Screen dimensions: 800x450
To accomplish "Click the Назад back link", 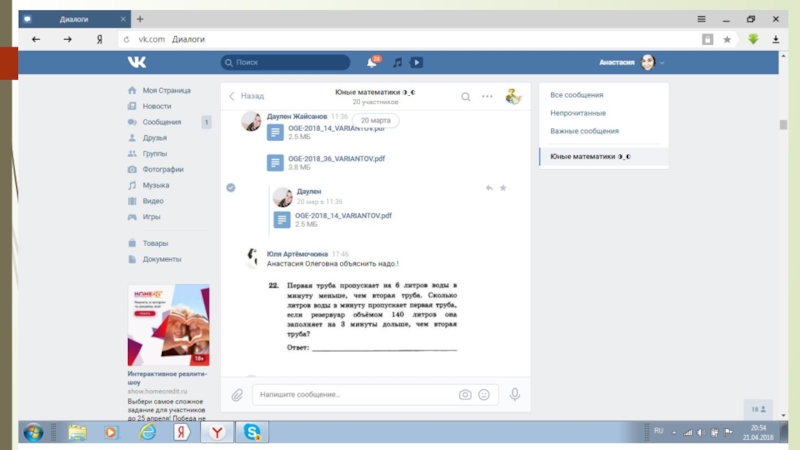I will click(x=246, y=97).
